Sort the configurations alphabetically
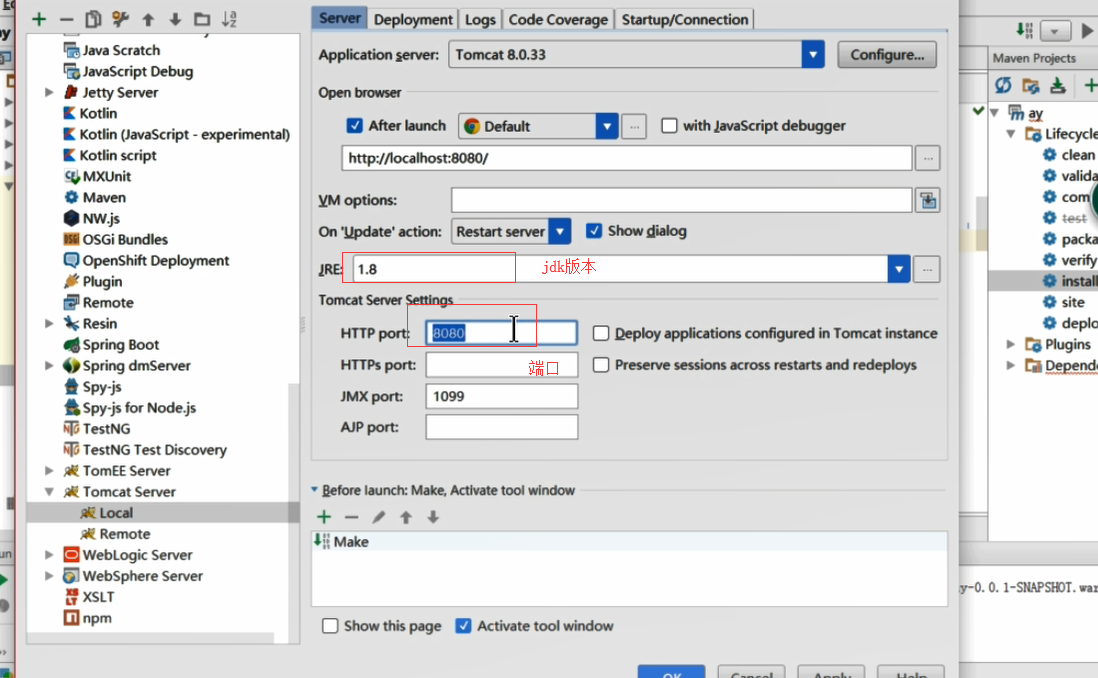This screenshot has width=1098, height=678. [229, 20]
